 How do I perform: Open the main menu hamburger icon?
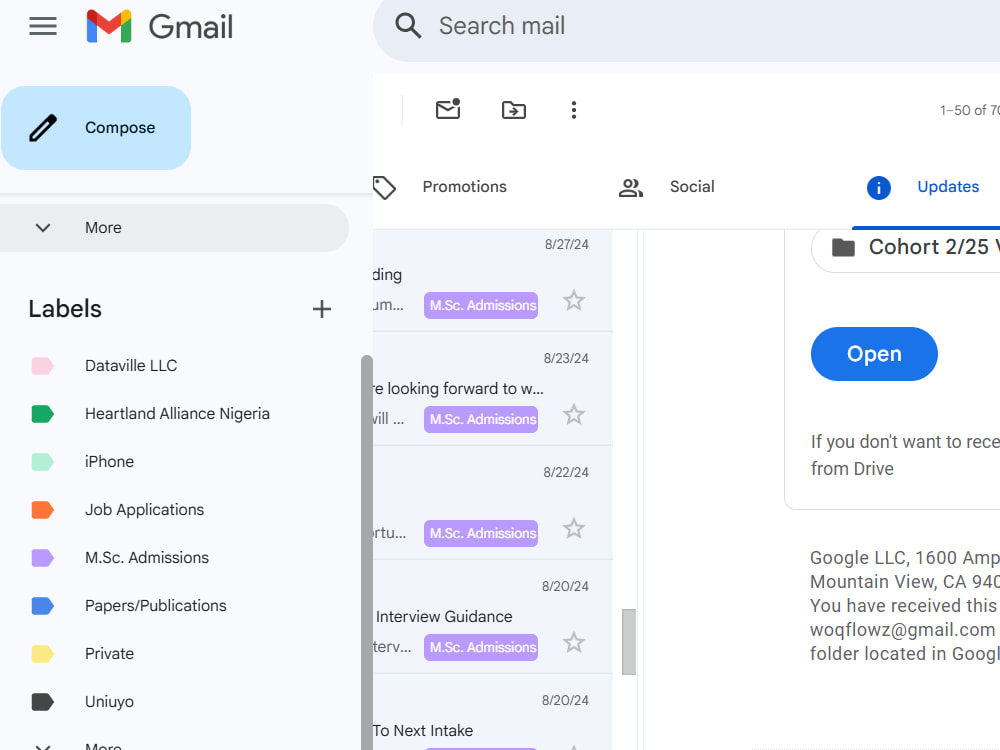click(x=43, y=26)
